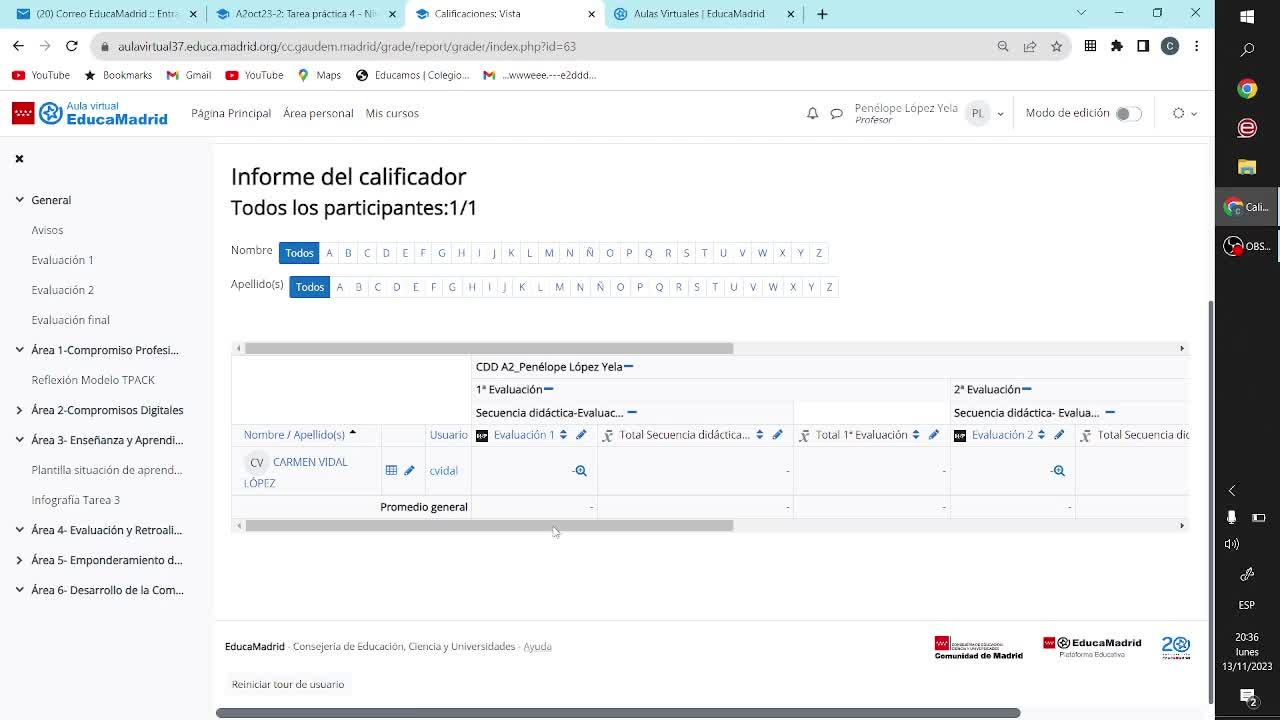1280x720 pixels.
Task: Filter surname by letter V
Action: [x=753, y=287]
